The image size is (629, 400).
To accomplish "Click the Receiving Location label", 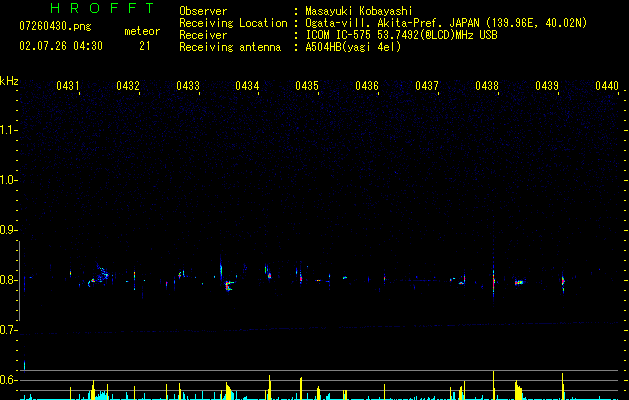I will 233,23.
